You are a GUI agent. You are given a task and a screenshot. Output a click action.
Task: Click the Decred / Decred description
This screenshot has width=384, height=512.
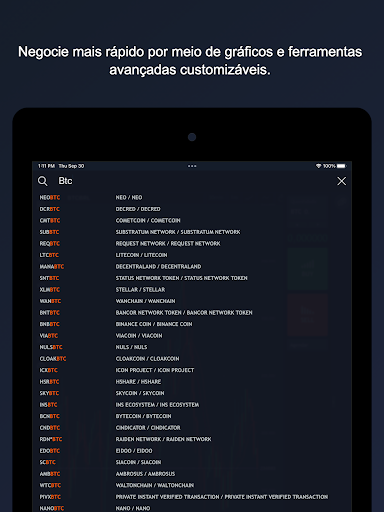point(138,209)
